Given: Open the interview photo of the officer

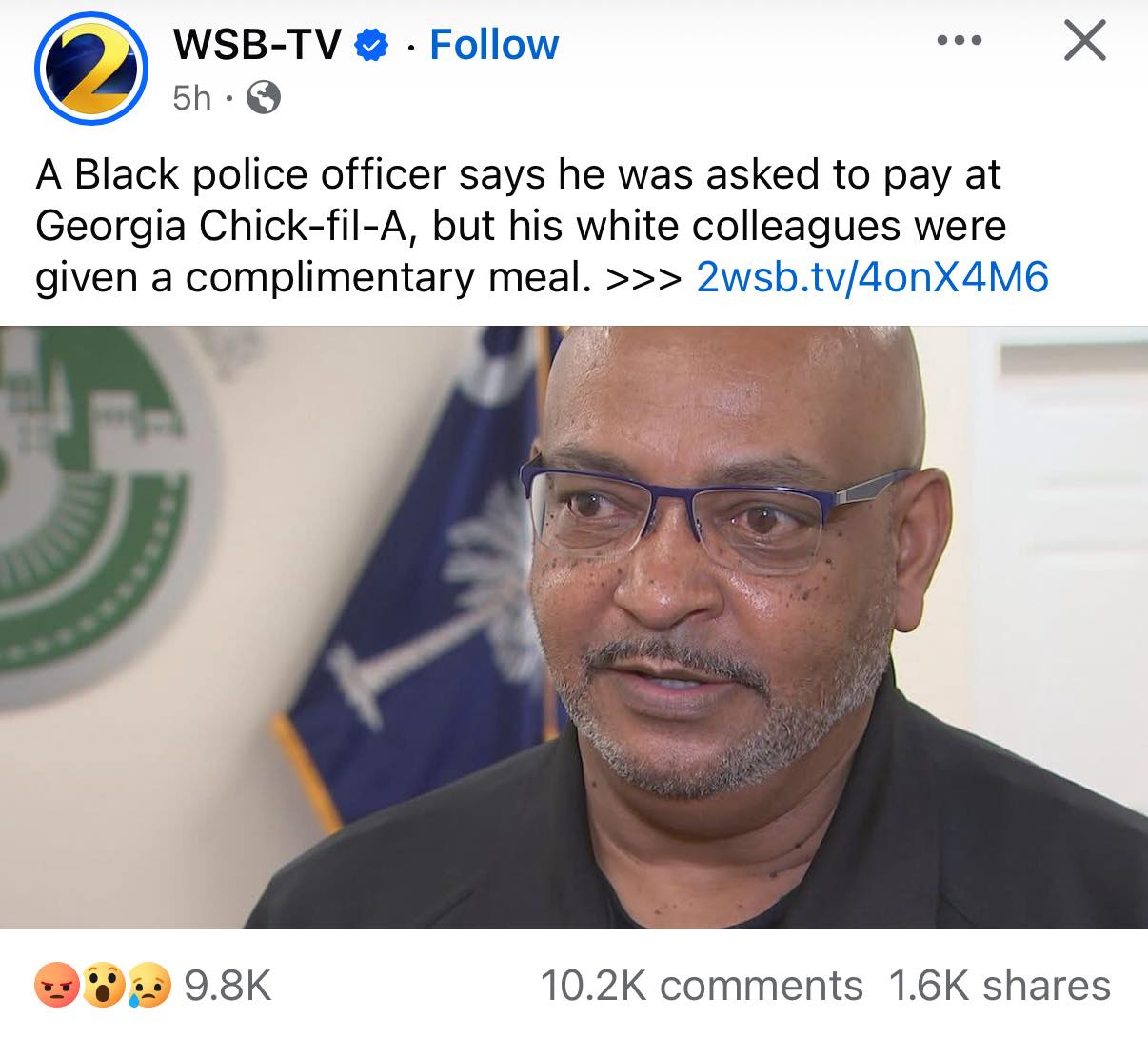Looking at the screenshot, I should coord(574,627).
